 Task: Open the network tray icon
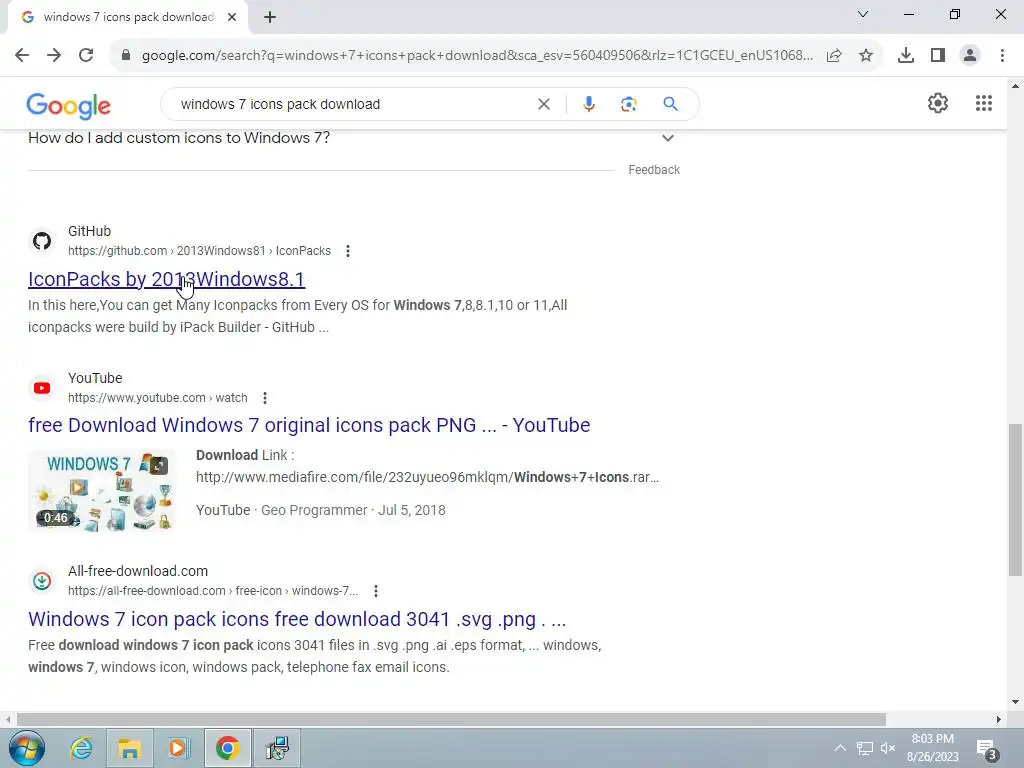(x=865, y=748)
